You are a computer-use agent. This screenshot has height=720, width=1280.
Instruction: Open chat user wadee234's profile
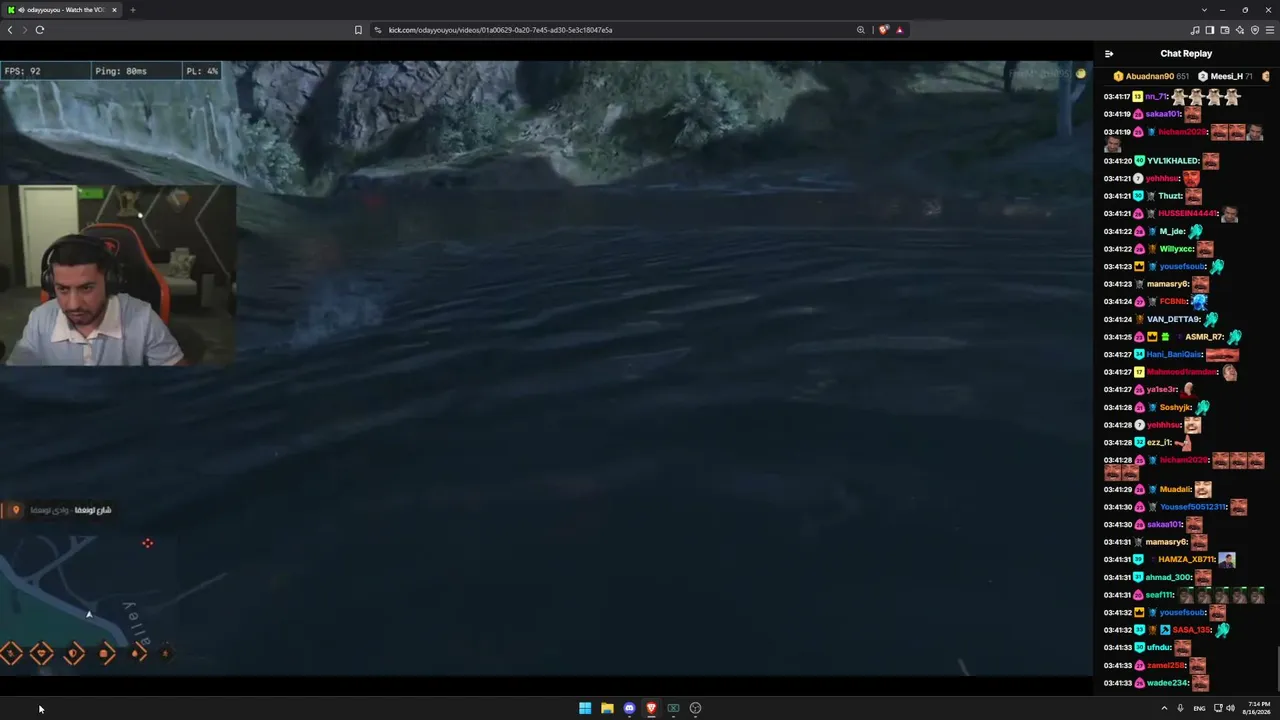(1167, 683)
